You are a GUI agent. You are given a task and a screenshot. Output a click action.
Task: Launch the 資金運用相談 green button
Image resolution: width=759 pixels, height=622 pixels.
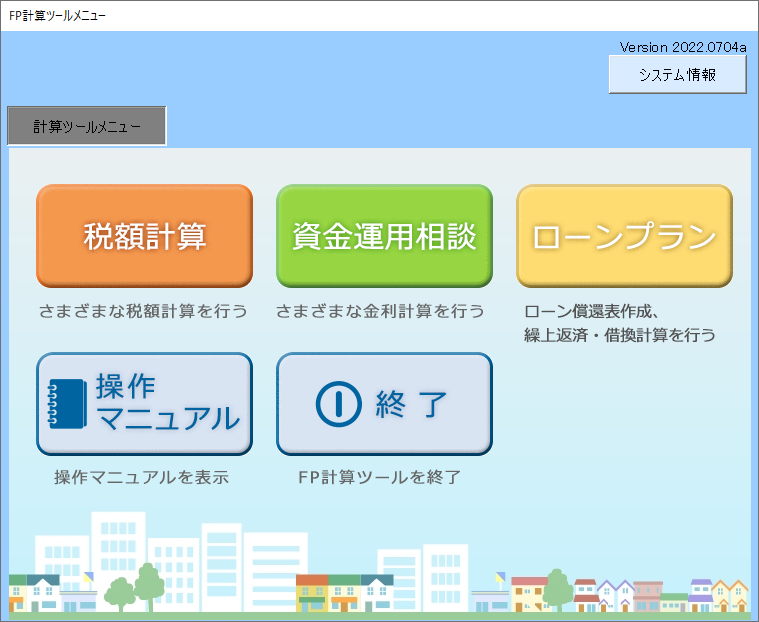[x=384, y=237]
